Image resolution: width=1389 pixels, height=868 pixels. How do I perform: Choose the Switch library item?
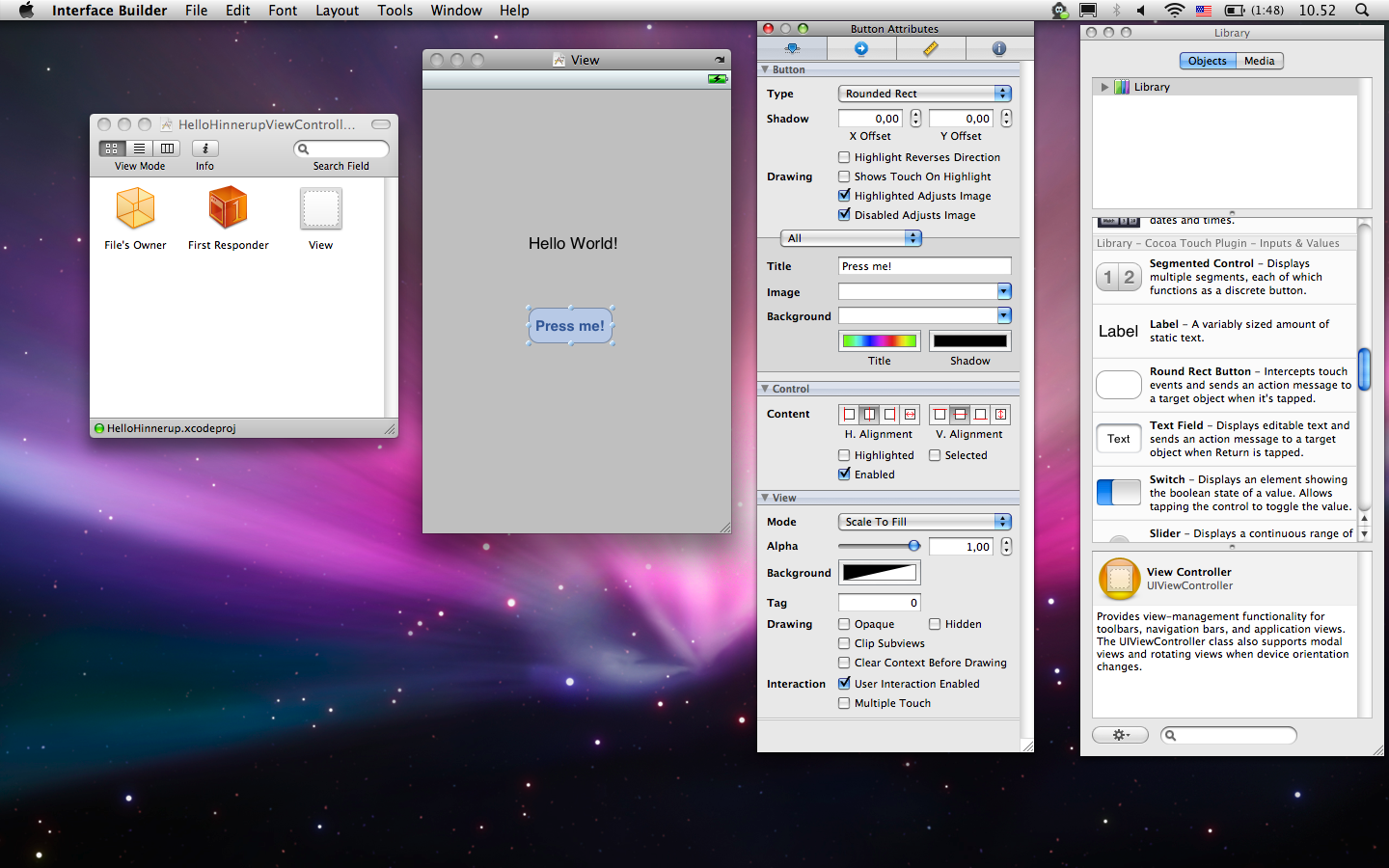(x=1225, y=493)
